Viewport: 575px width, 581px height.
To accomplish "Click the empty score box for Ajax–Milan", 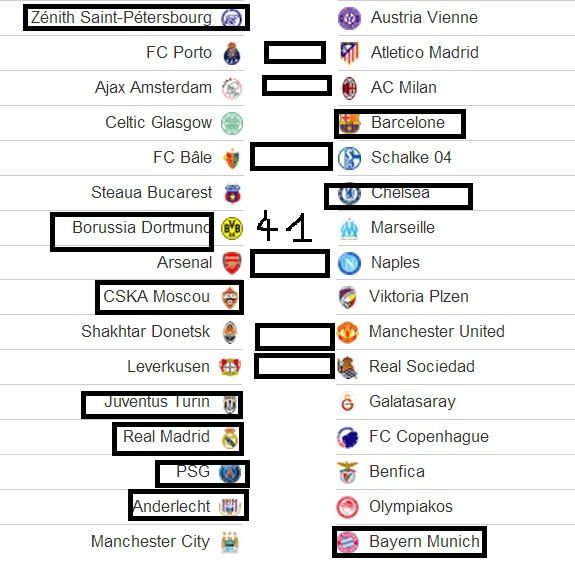I will pyautogui.click(x=296, y=86).
